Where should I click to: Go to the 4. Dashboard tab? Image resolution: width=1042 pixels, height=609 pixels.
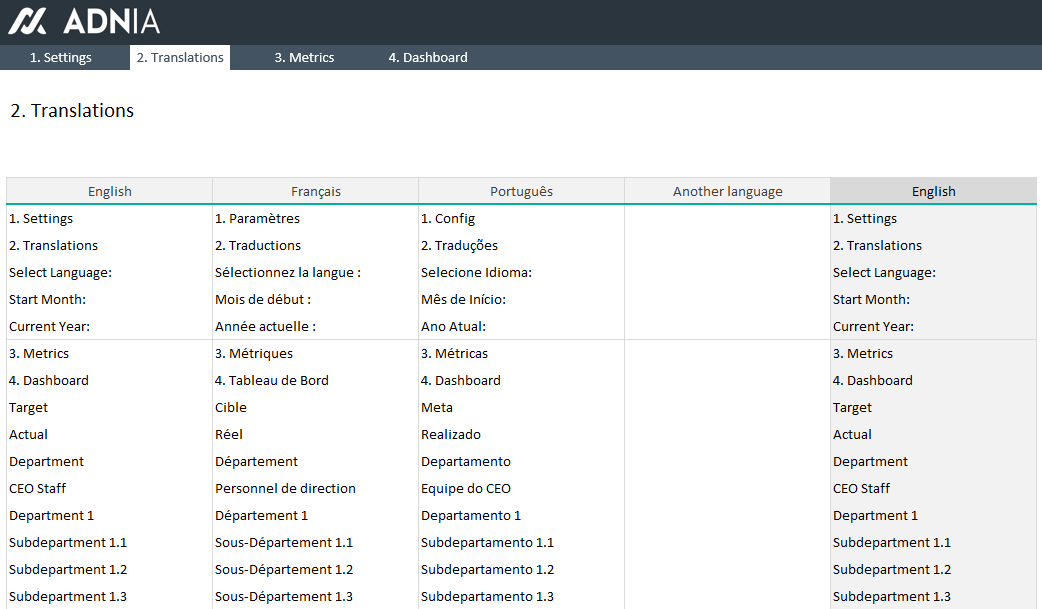[x=428, y=58]
